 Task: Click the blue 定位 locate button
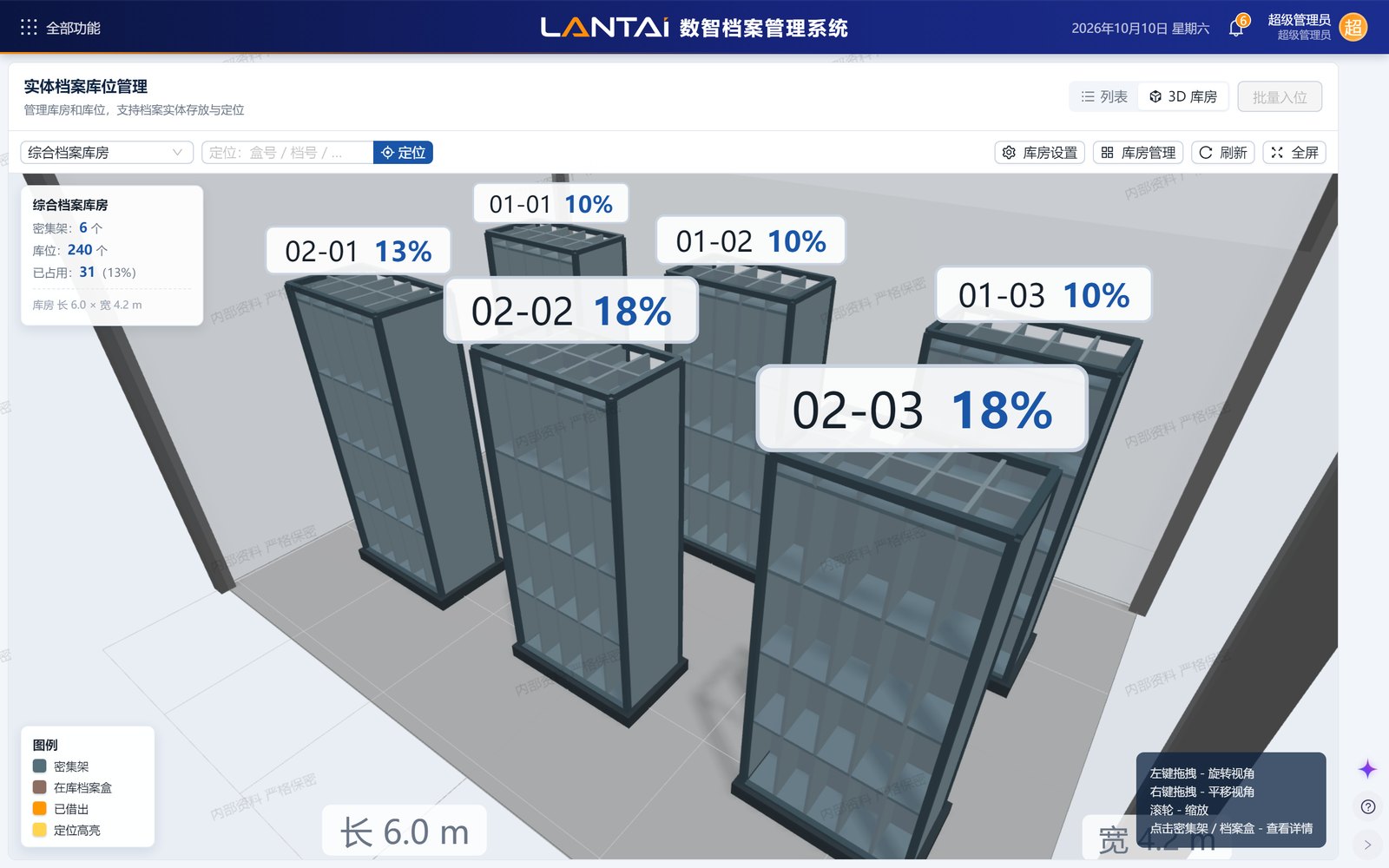coord(403,153)
